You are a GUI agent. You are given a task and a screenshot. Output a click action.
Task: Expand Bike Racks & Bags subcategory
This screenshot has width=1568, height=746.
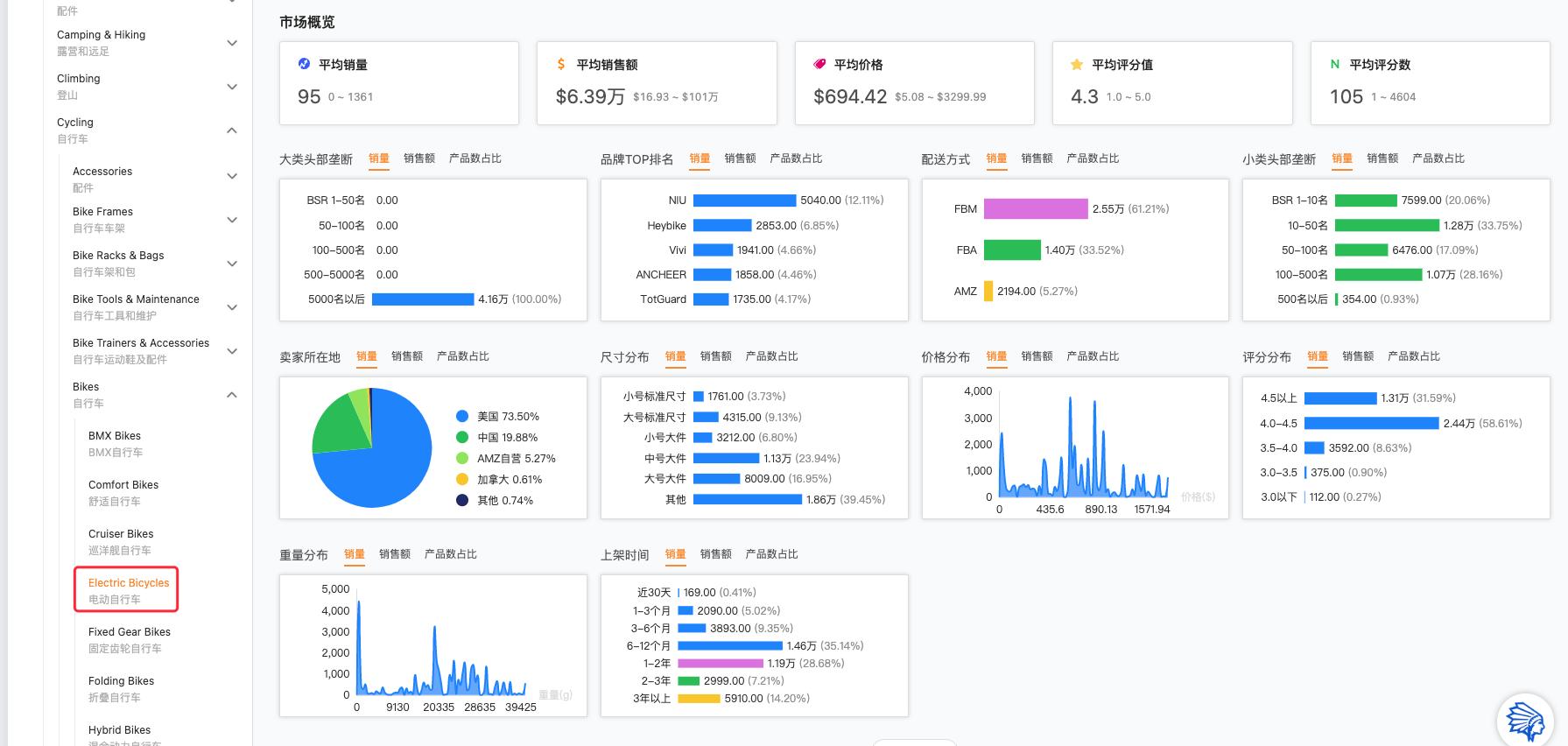tap(232, 264)
